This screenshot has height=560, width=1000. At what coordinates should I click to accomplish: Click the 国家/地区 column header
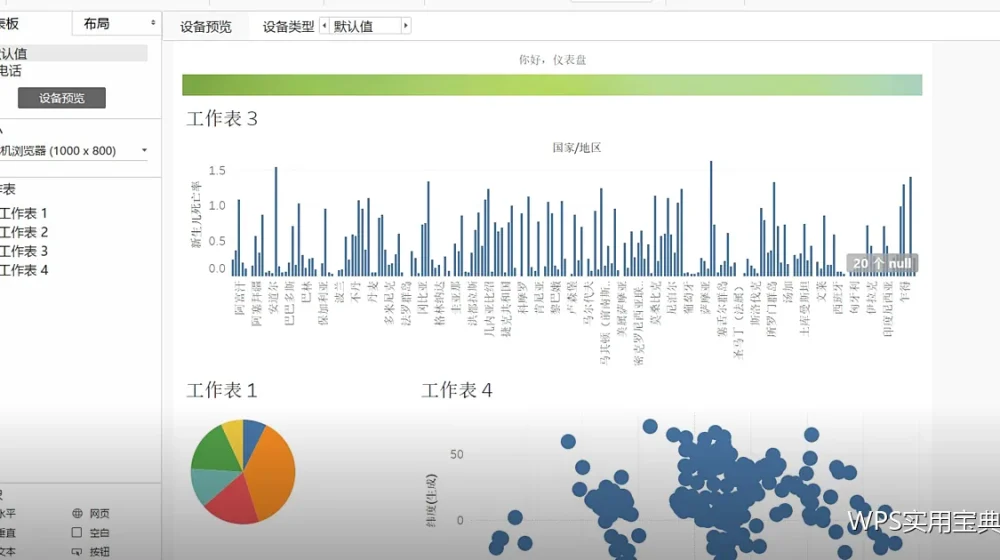[577, 147]
